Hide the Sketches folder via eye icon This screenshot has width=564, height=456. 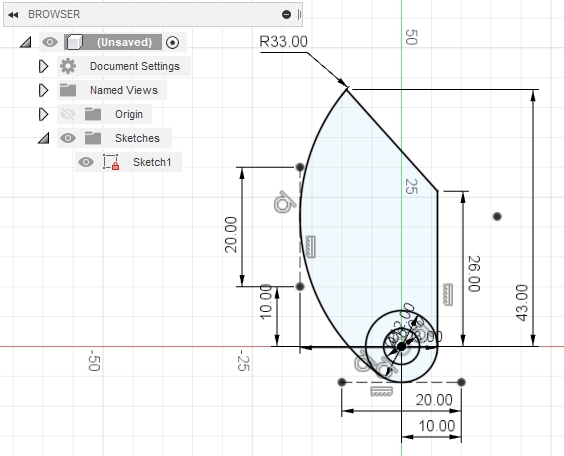coord(68,138)
